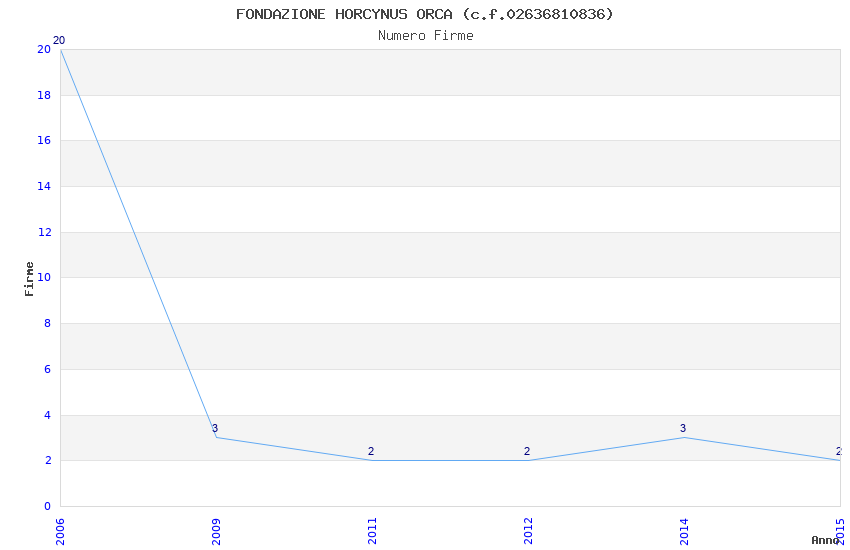Click the 'Numero Firme' subtitle
850x550 pixels.
[426, 36]
